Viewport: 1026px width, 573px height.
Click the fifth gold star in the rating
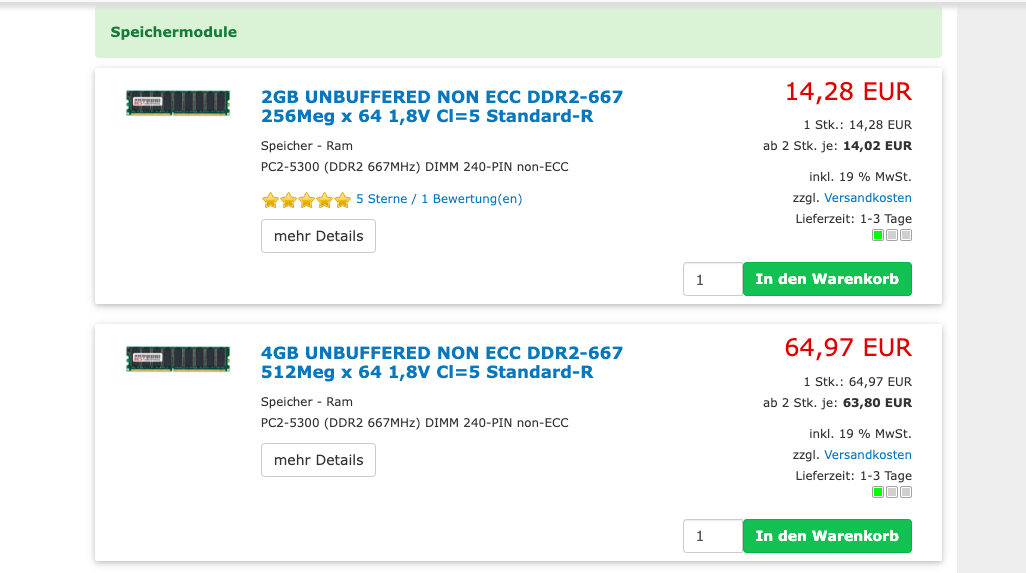pos(342,200)
